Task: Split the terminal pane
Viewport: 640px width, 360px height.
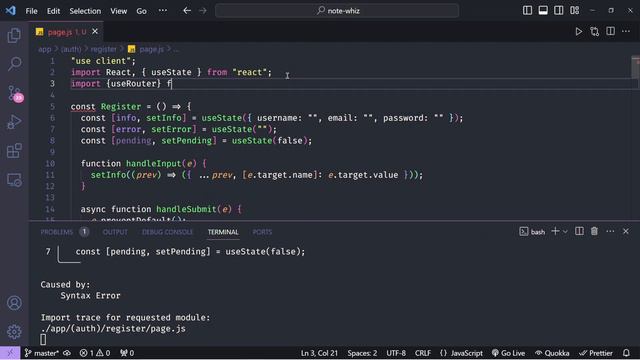Action: (579, 231)
